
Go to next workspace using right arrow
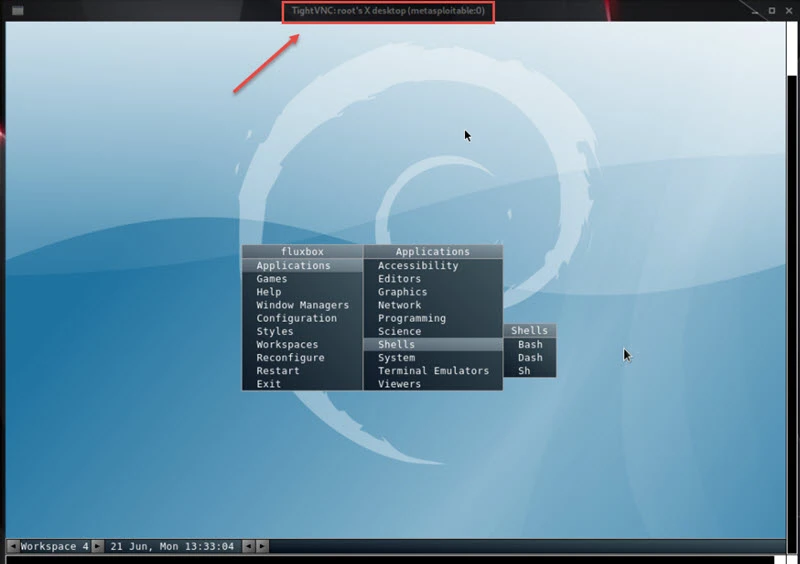coord(97,546)
